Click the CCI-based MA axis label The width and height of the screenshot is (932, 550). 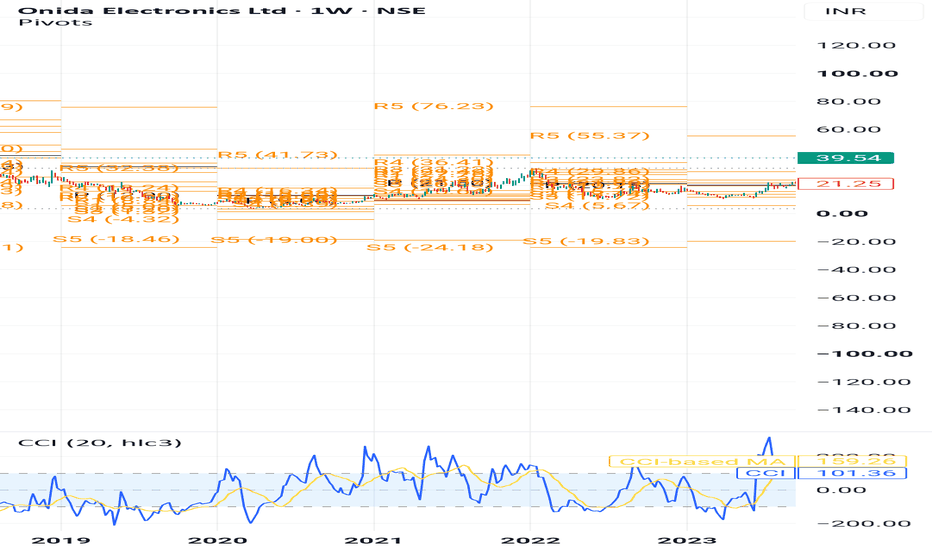pyautogui.click(x=702, y=461)
